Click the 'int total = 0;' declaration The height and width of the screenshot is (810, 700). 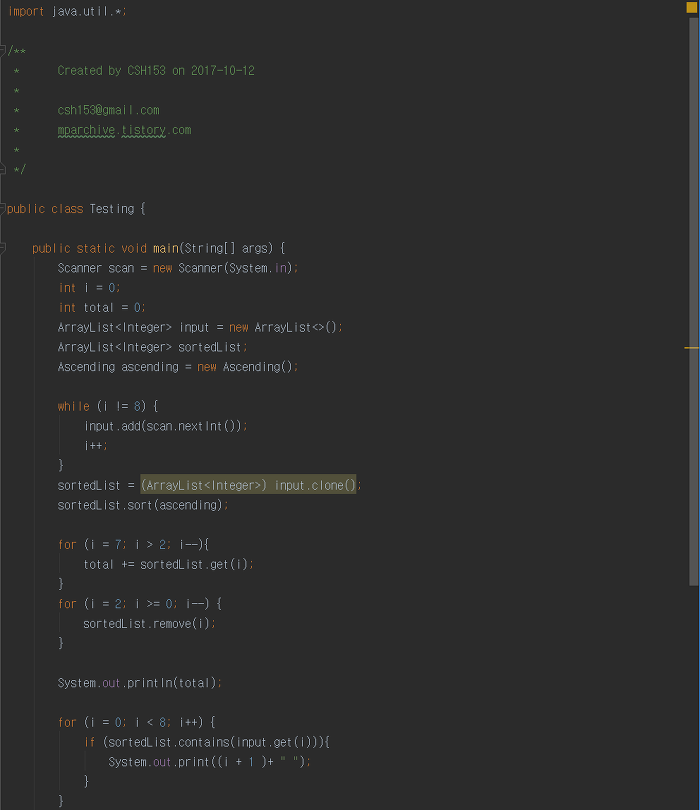(102, 308)
